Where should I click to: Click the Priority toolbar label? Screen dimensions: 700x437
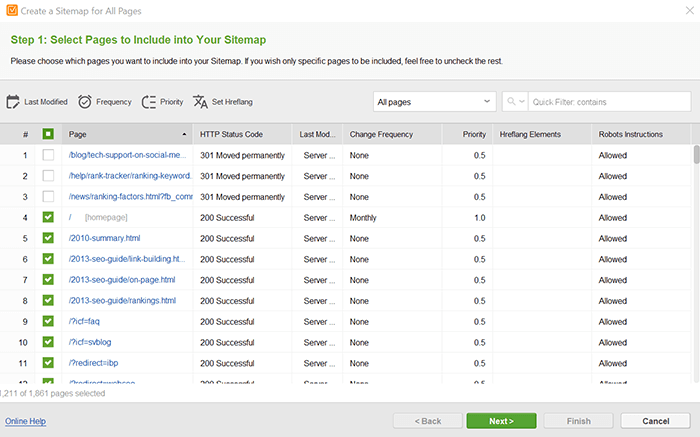(172, 102)
